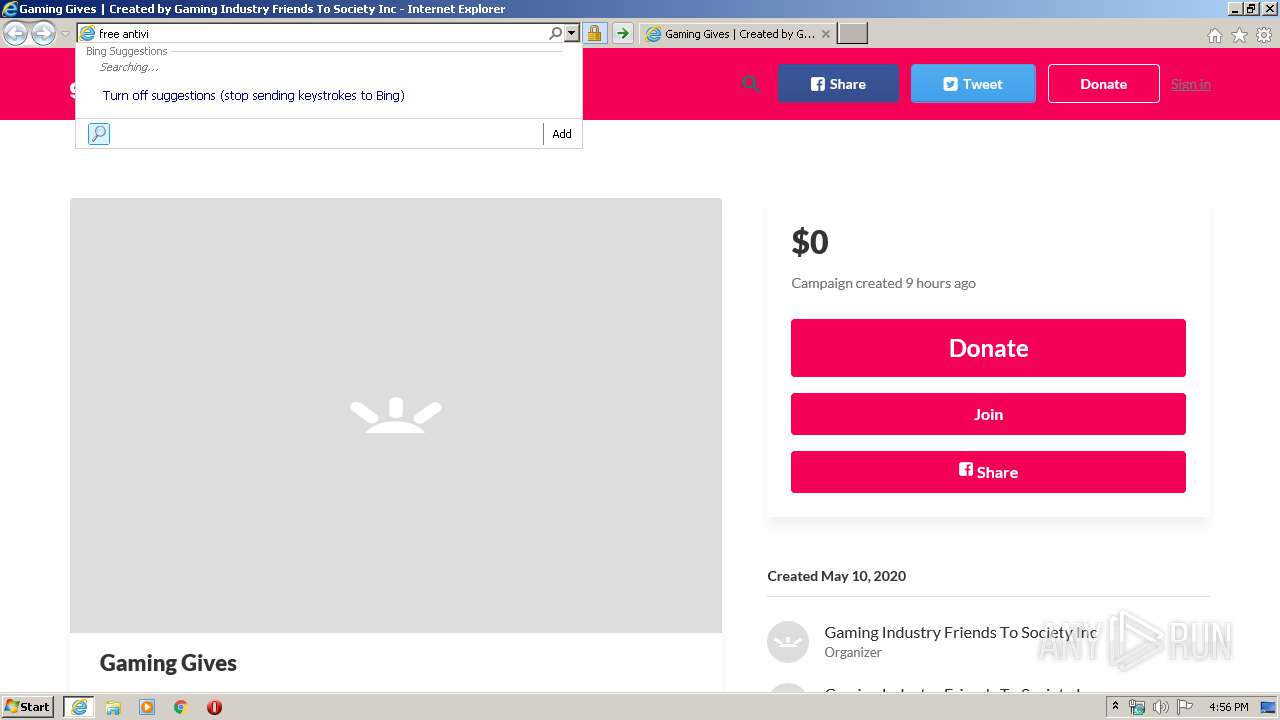Viewport: 1280px width, 720px height.
Task: Click the security lock icon
Action: tap(594, 33)
